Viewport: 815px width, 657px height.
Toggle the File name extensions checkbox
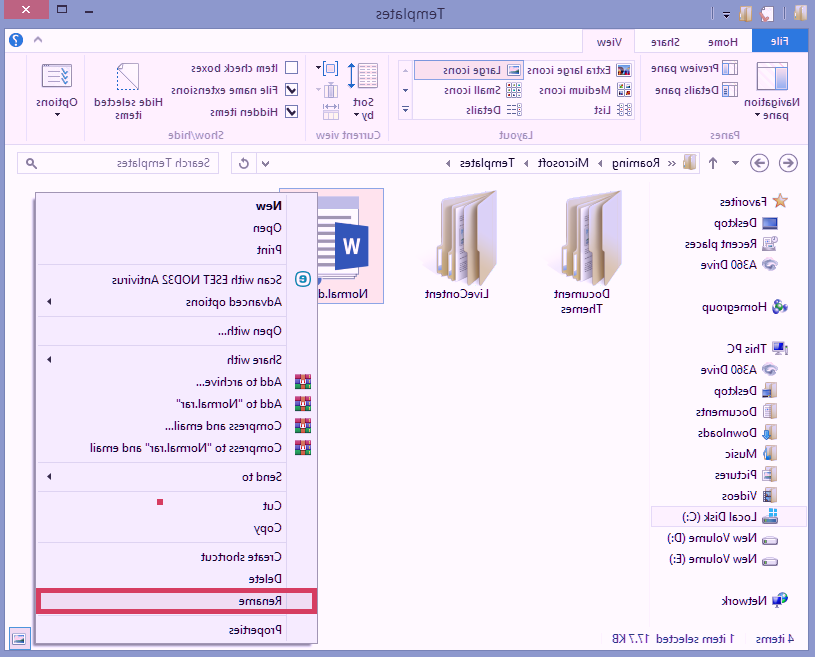(292, 90)
